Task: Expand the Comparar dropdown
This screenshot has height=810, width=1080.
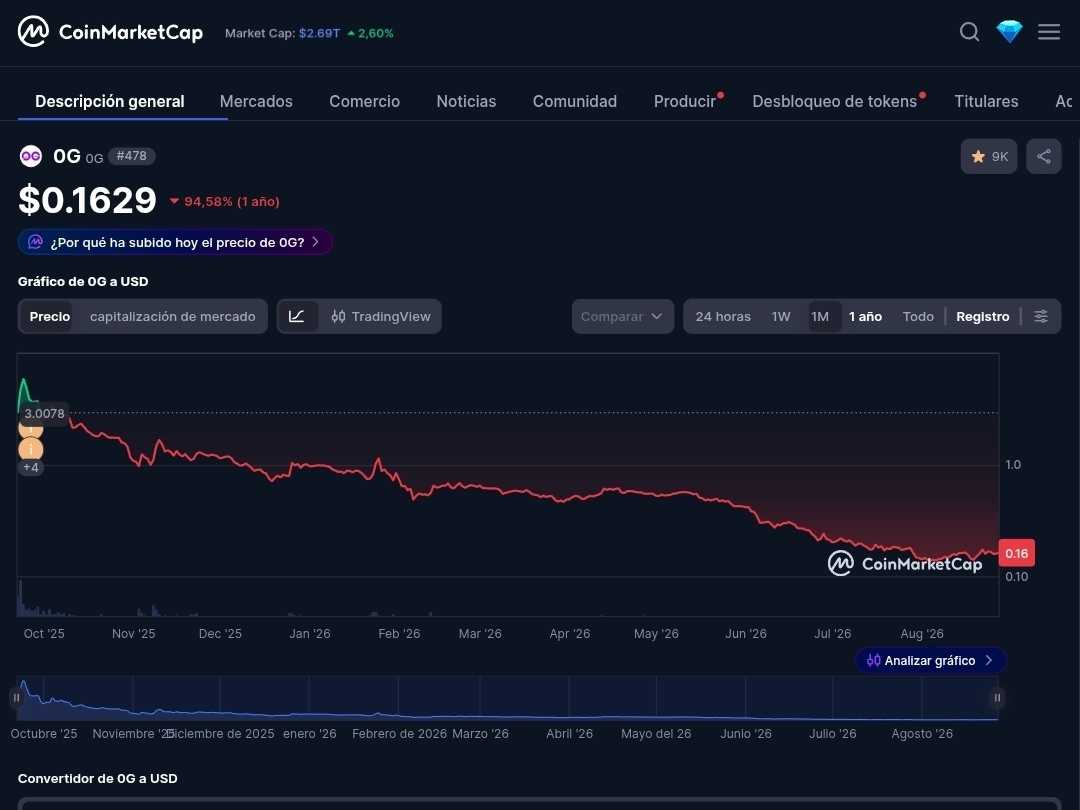Action: point(623,316)
